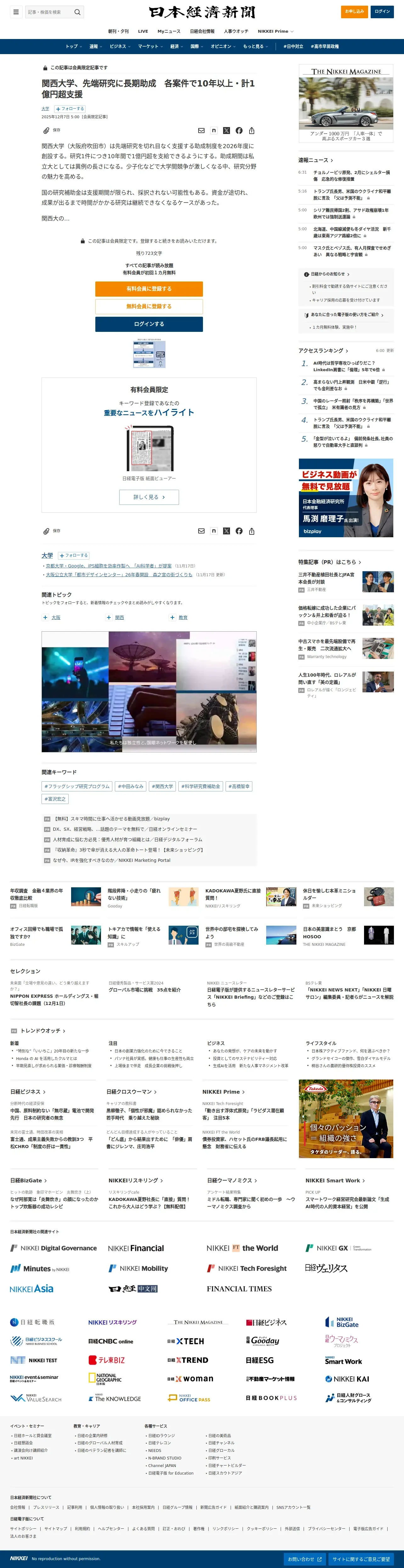Open the 日経ESG logo

tap(260, 1360)
